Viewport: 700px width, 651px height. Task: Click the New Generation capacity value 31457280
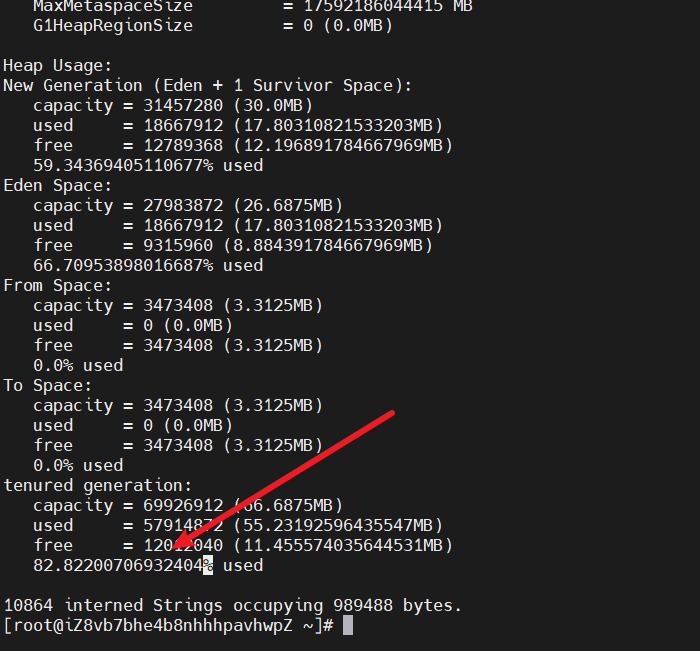pyautogui.click(x=163, y=105)
